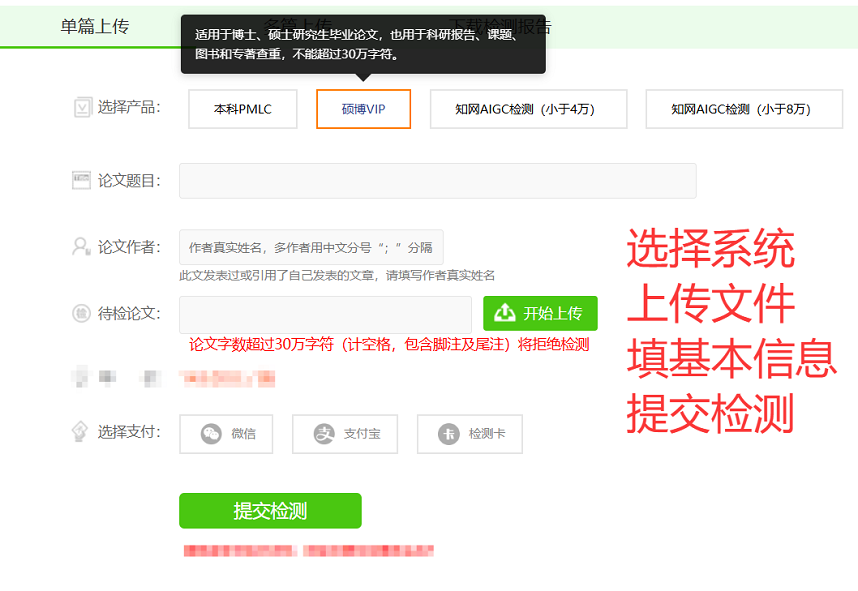This screenshot has height=591, width=858.
Task: Pick 检测卡 as the payment method
Action: 469,434
